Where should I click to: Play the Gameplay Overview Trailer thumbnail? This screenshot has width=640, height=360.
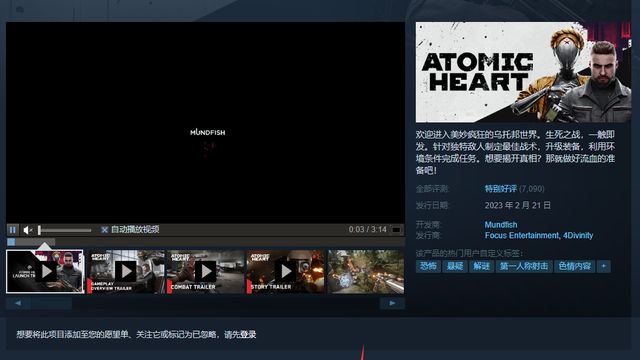click(125, 271)
